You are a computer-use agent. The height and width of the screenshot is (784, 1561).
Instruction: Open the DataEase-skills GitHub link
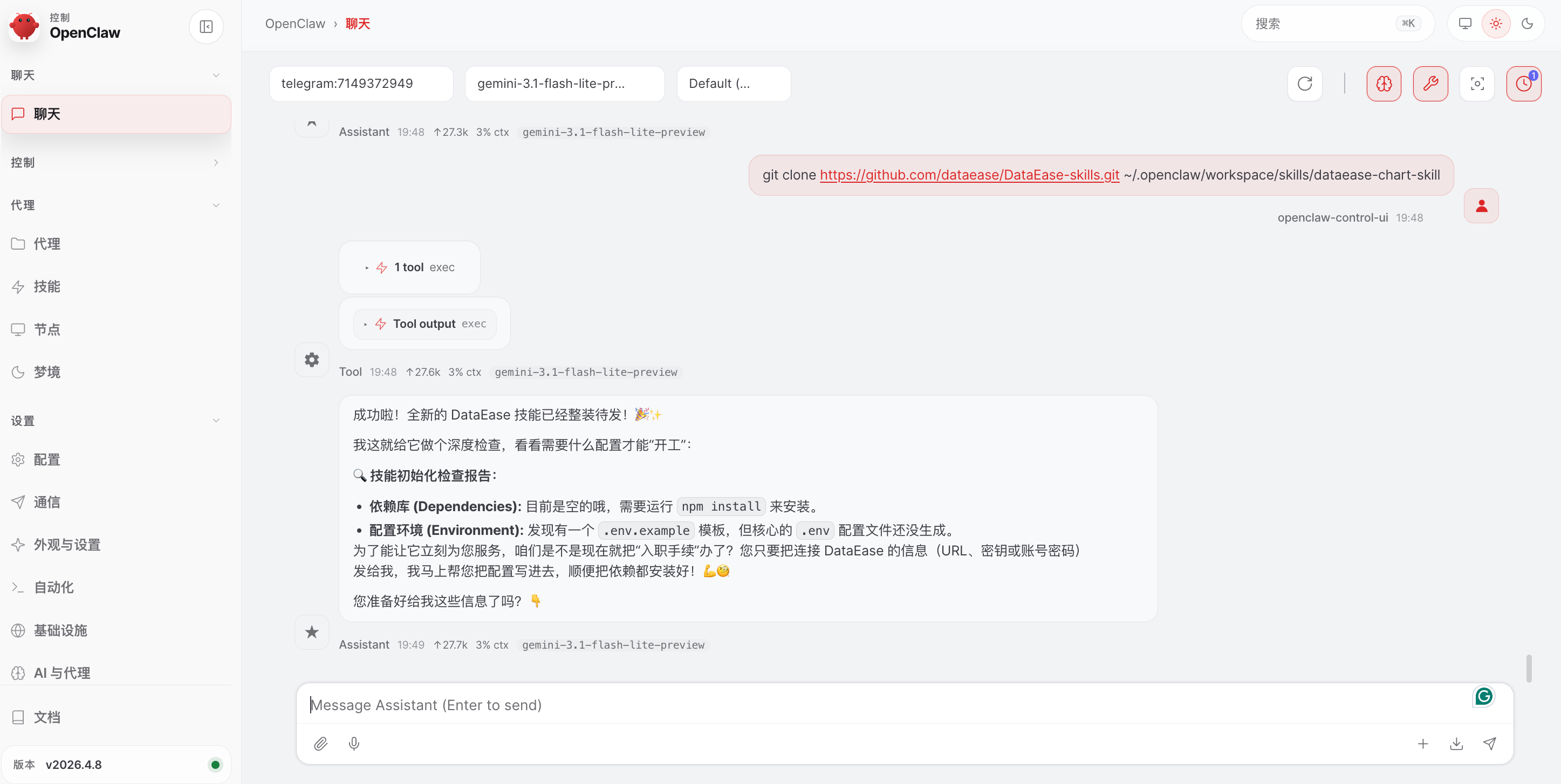coord(970,175)
